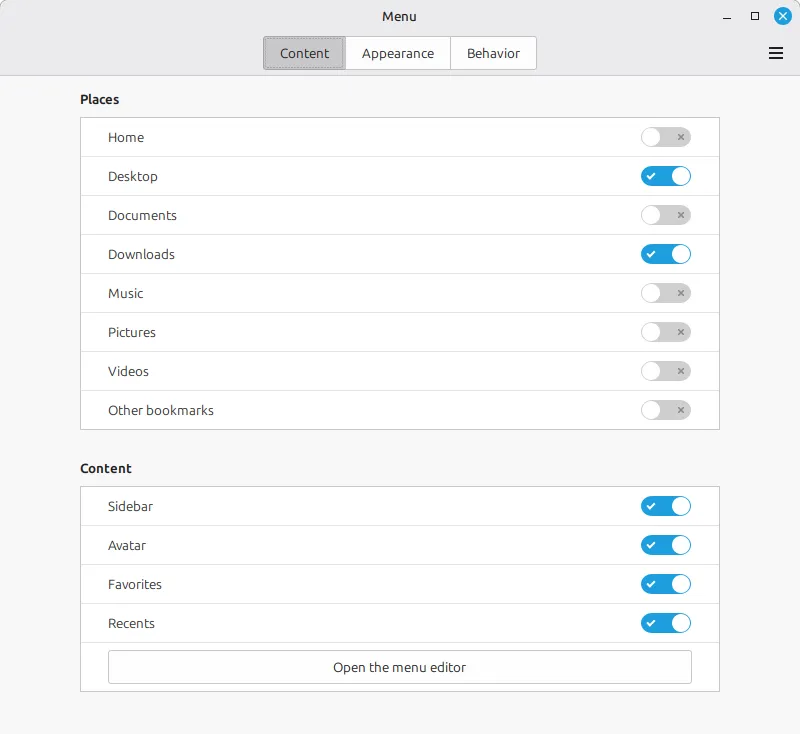Turn on the Documents toggle
Viewport: 800px width, 734px height.
666,216
